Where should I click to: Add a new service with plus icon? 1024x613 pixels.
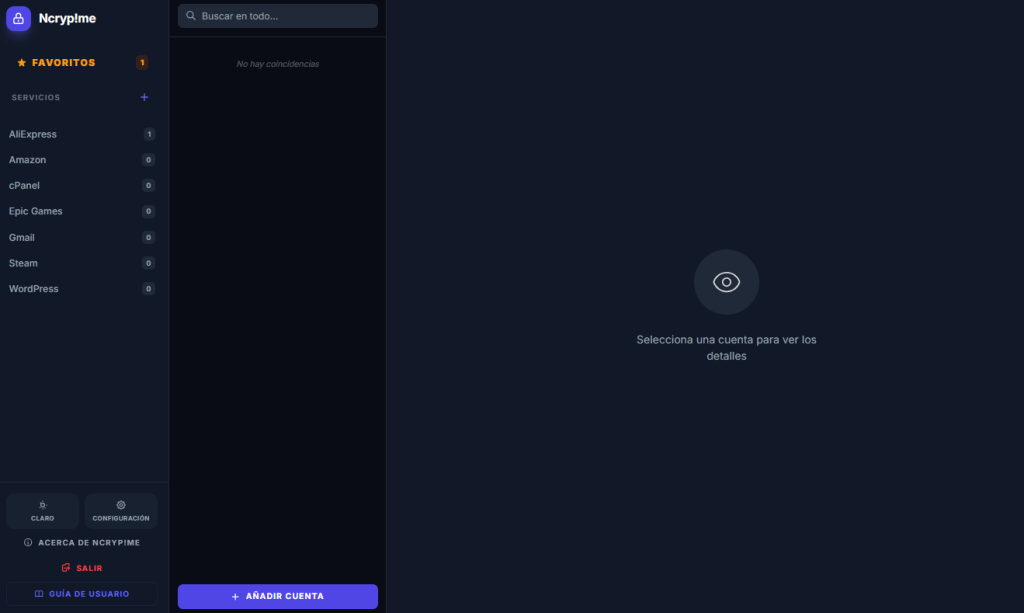click(144, 97)
